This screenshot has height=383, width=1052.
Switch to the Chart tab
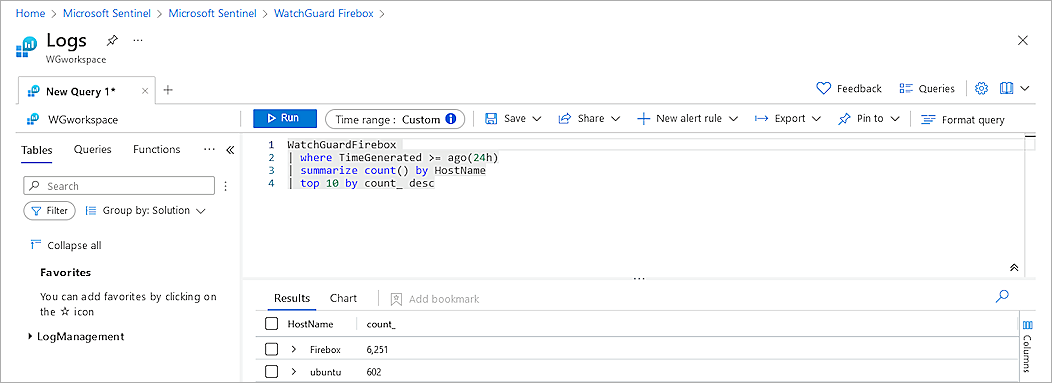344,298
